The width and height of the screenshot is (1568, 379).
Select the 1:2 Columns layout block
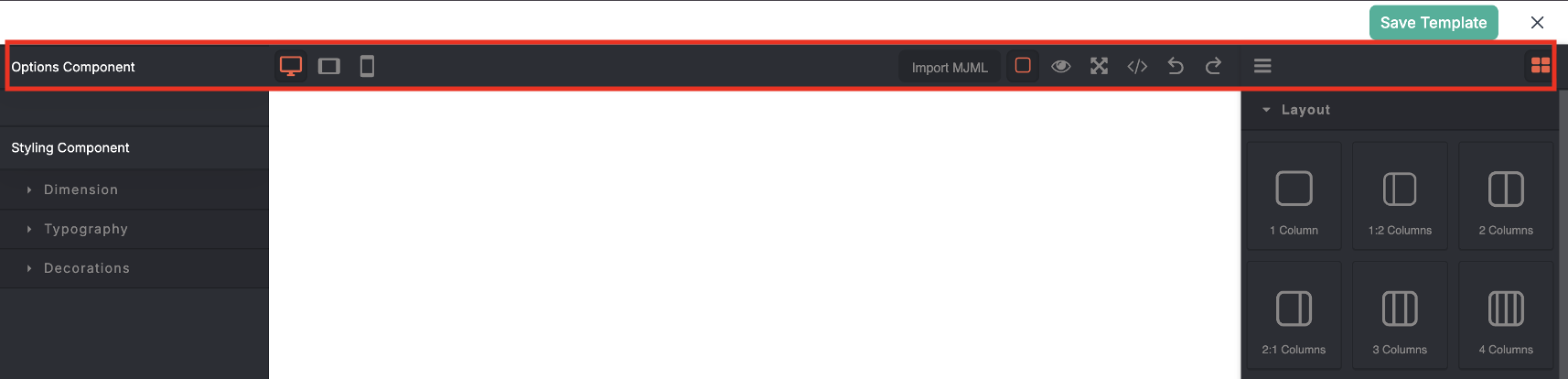(1400, 196)
